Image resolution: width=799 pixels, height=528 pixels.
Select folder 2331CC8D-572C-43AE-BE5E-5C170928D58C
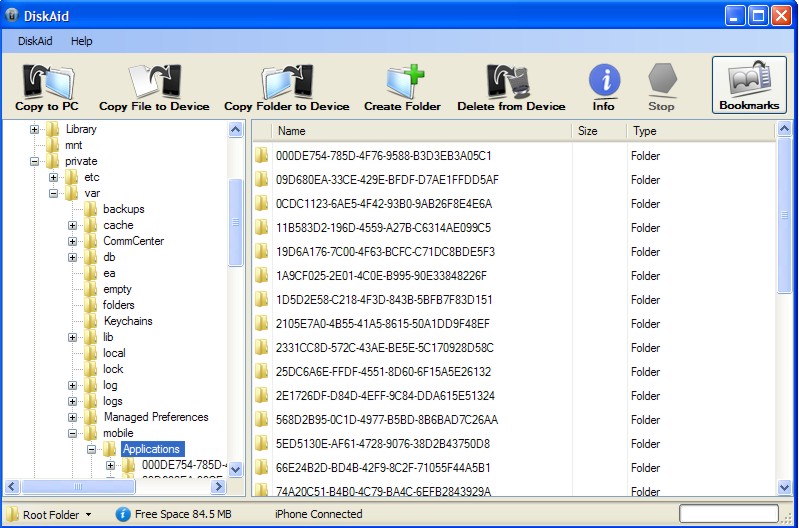(385, 348)
